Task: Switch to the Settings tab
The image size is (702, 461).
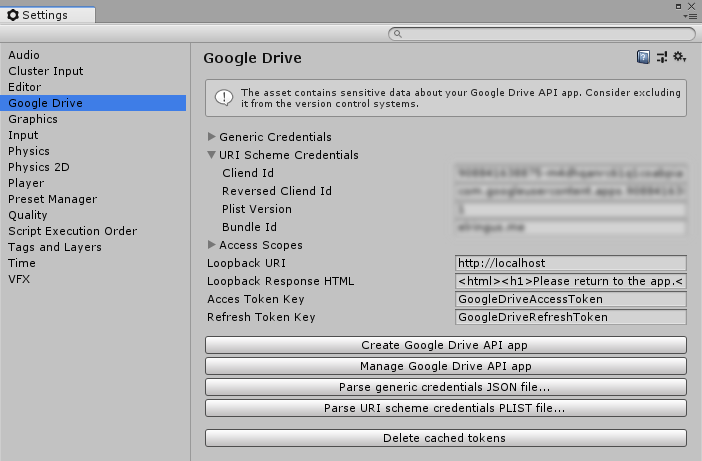Action: click(47, 15)
